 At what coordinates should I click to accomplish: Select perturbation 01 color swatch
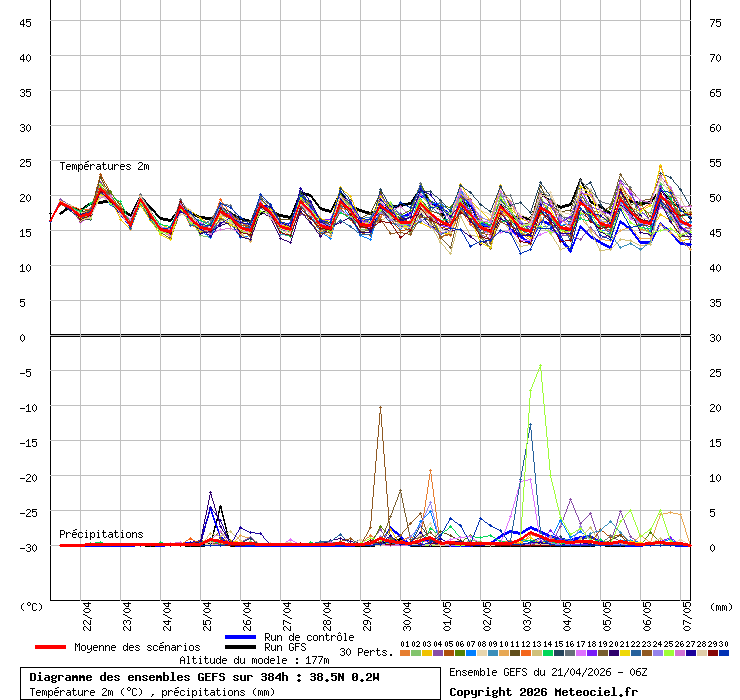point(405,653)
